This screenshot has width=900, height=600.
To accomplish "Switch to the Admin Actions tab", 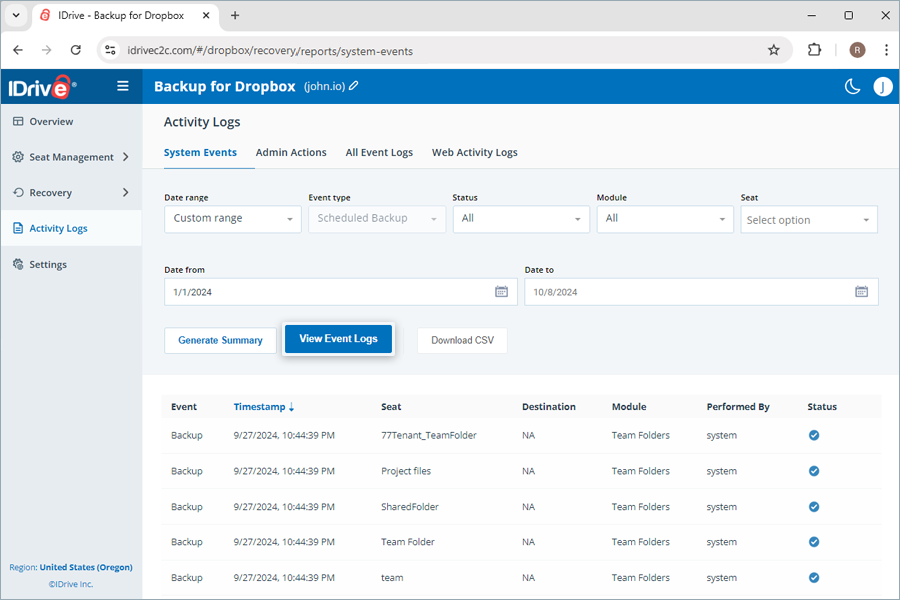I will (291, 152).
